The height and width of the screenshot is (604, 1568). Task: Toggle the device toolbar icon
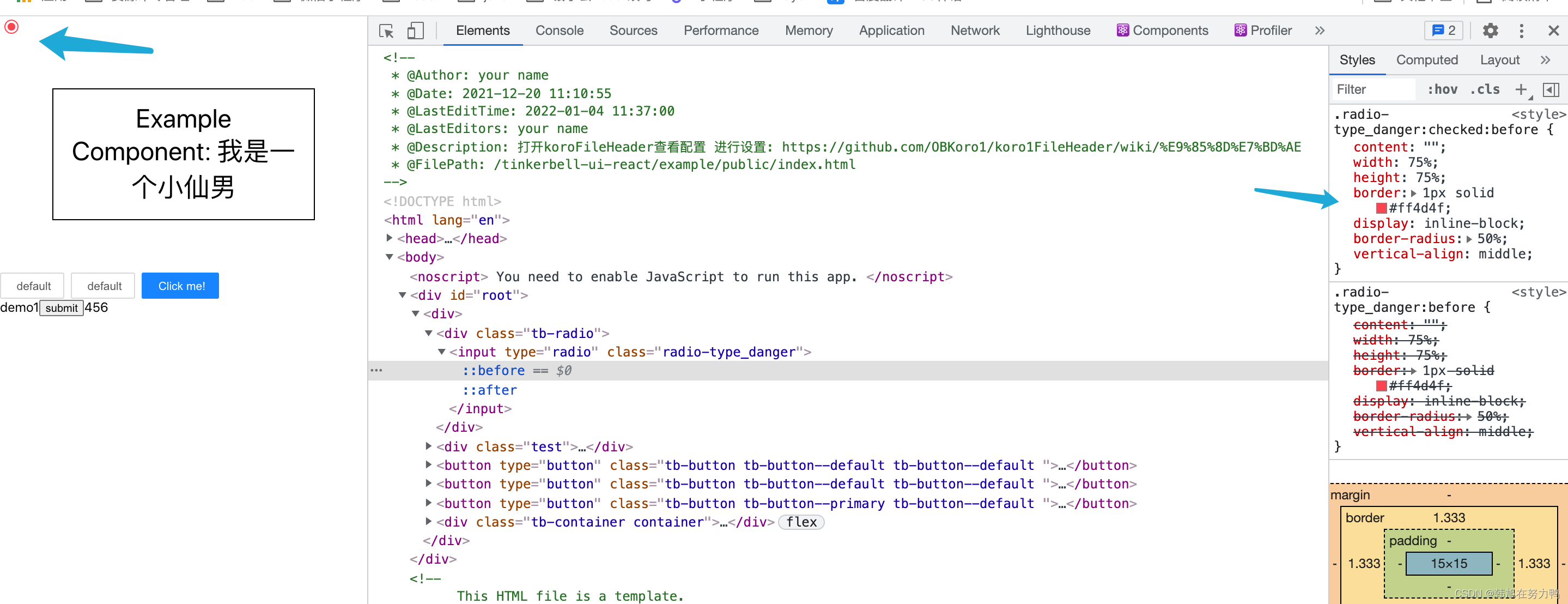tap(415, 31)
